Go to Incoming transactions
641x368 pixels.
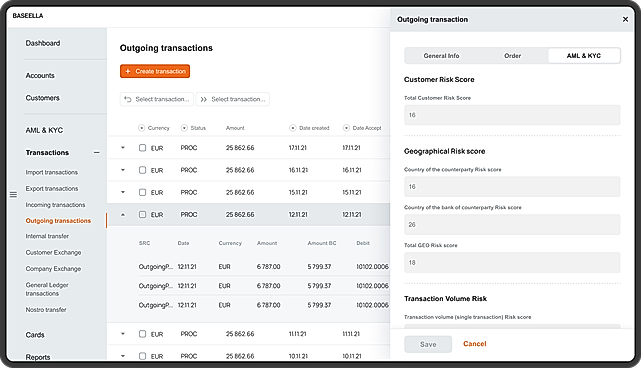pyautogui.click(x=56, y=205)
